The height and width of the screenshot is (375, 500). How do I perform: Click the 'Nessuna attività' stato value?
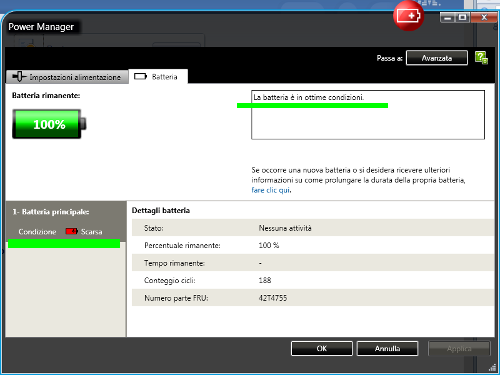coord(285,228)
